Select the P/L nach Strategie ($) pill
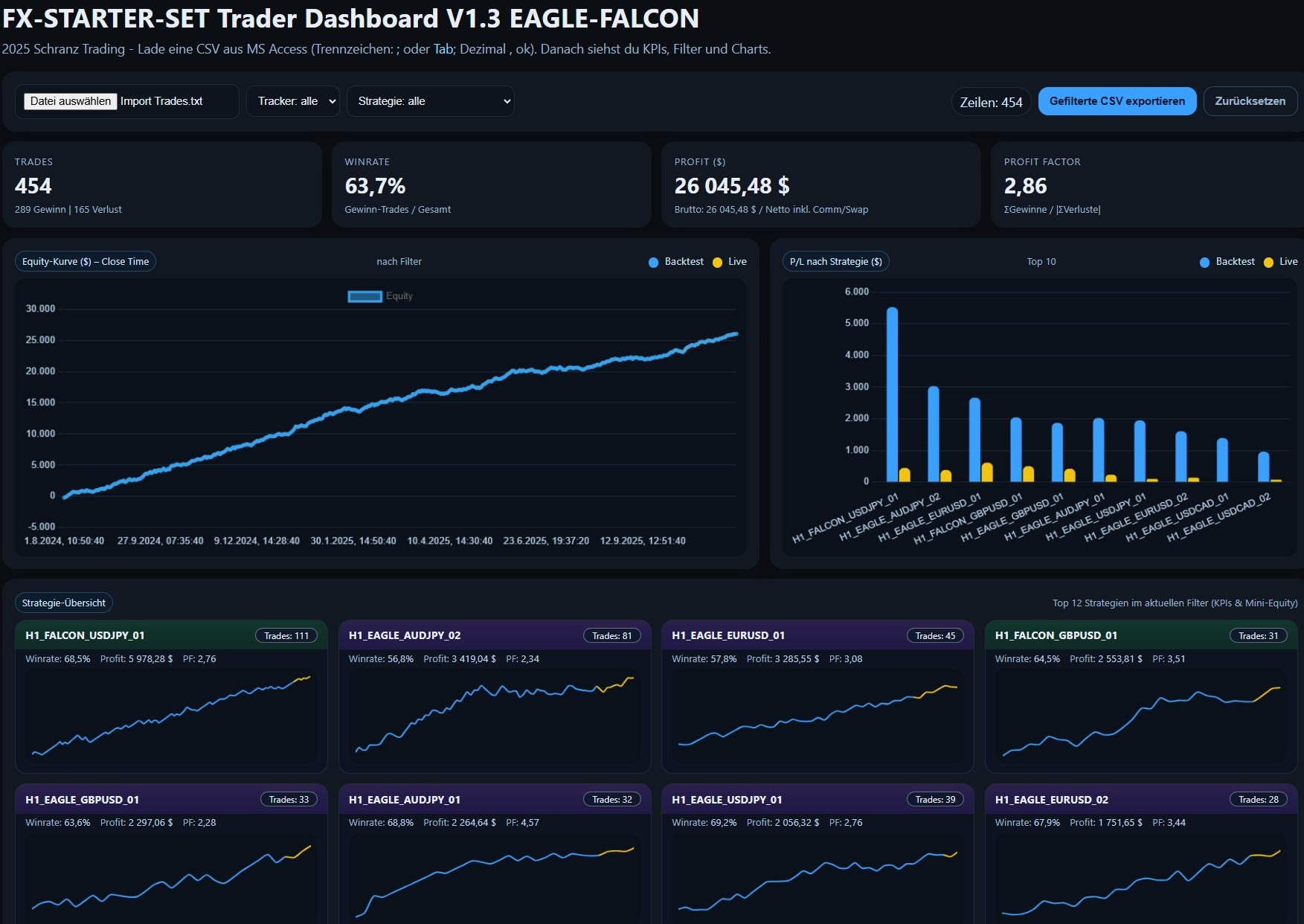This screenshot has width=1304, height=924. 835,261
